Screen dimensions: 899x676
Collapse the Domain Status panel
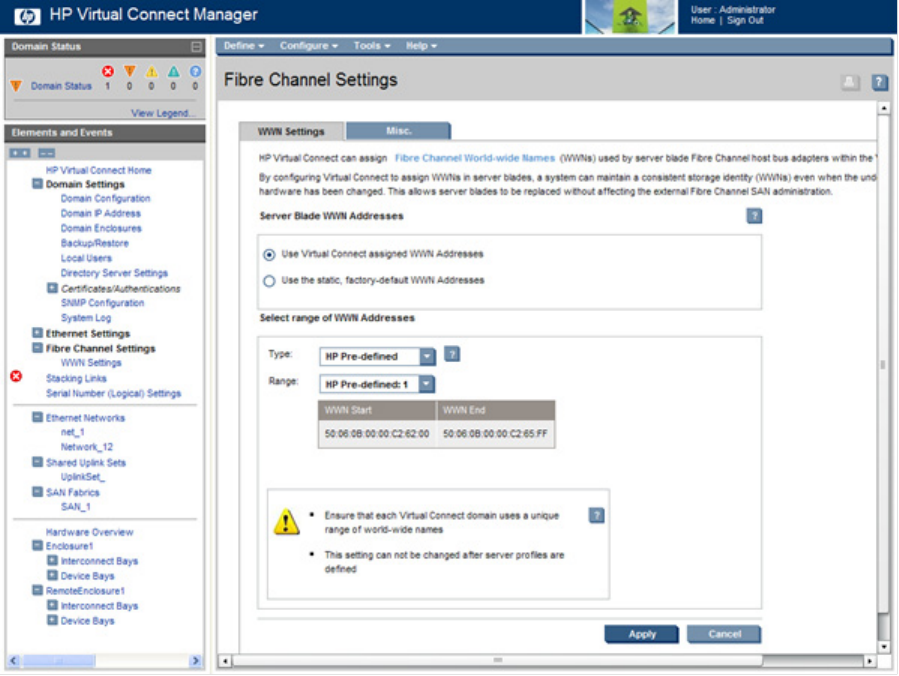[196, 47]
